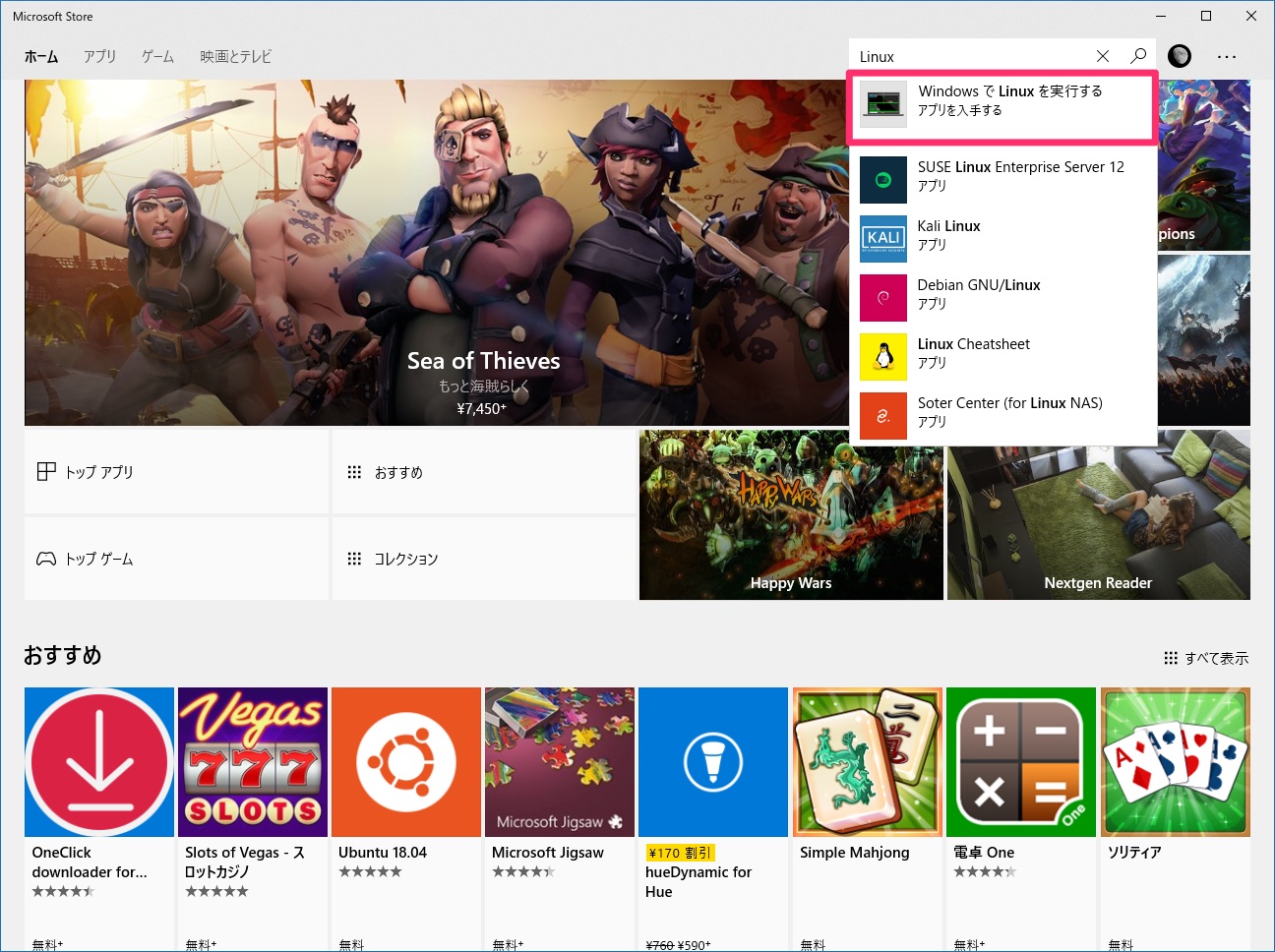
Task: Click the Microsoft Jigsaw title text
Action: point(548,853)
